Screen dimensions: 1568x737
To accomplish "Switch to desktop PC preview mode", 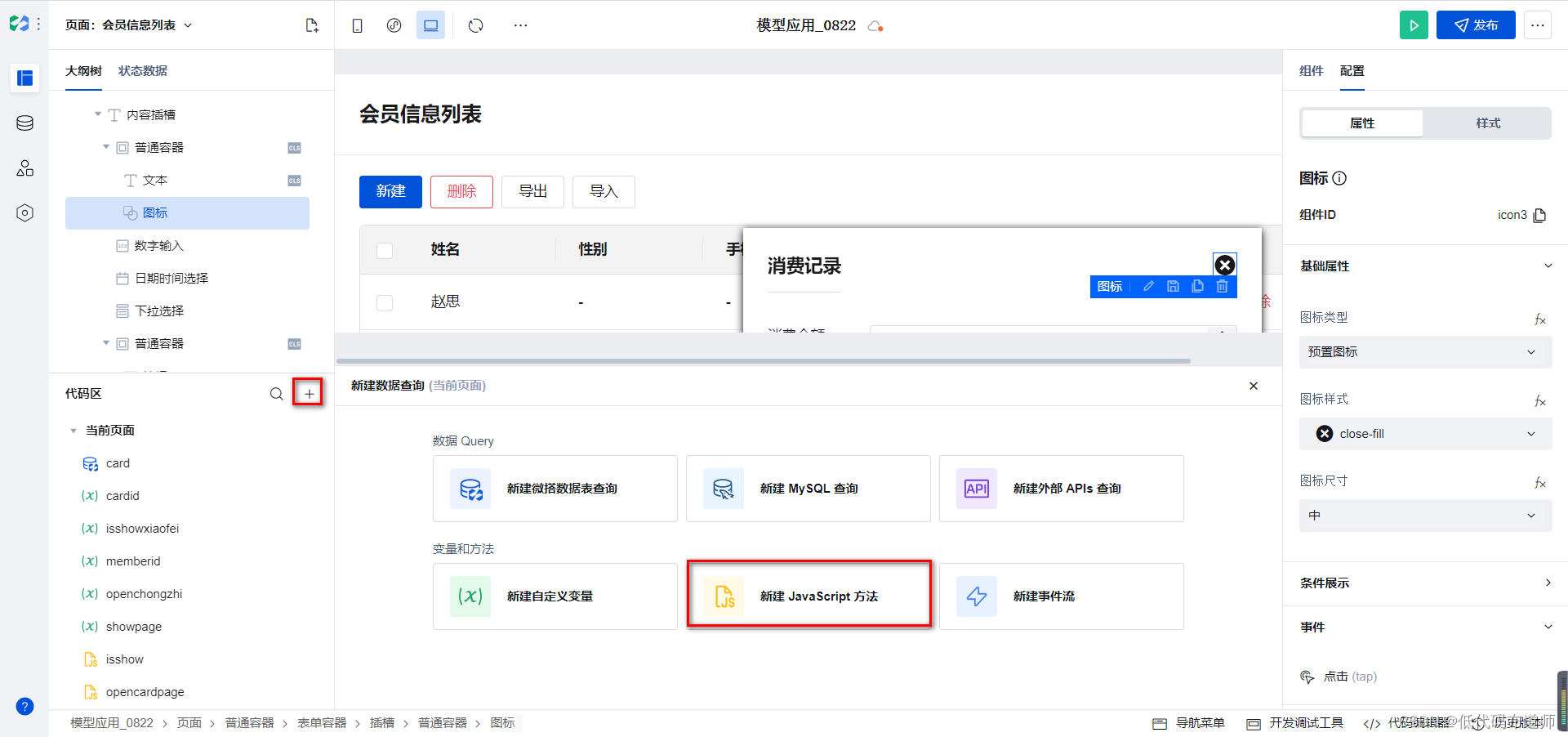I will click(x=430, y=25).
